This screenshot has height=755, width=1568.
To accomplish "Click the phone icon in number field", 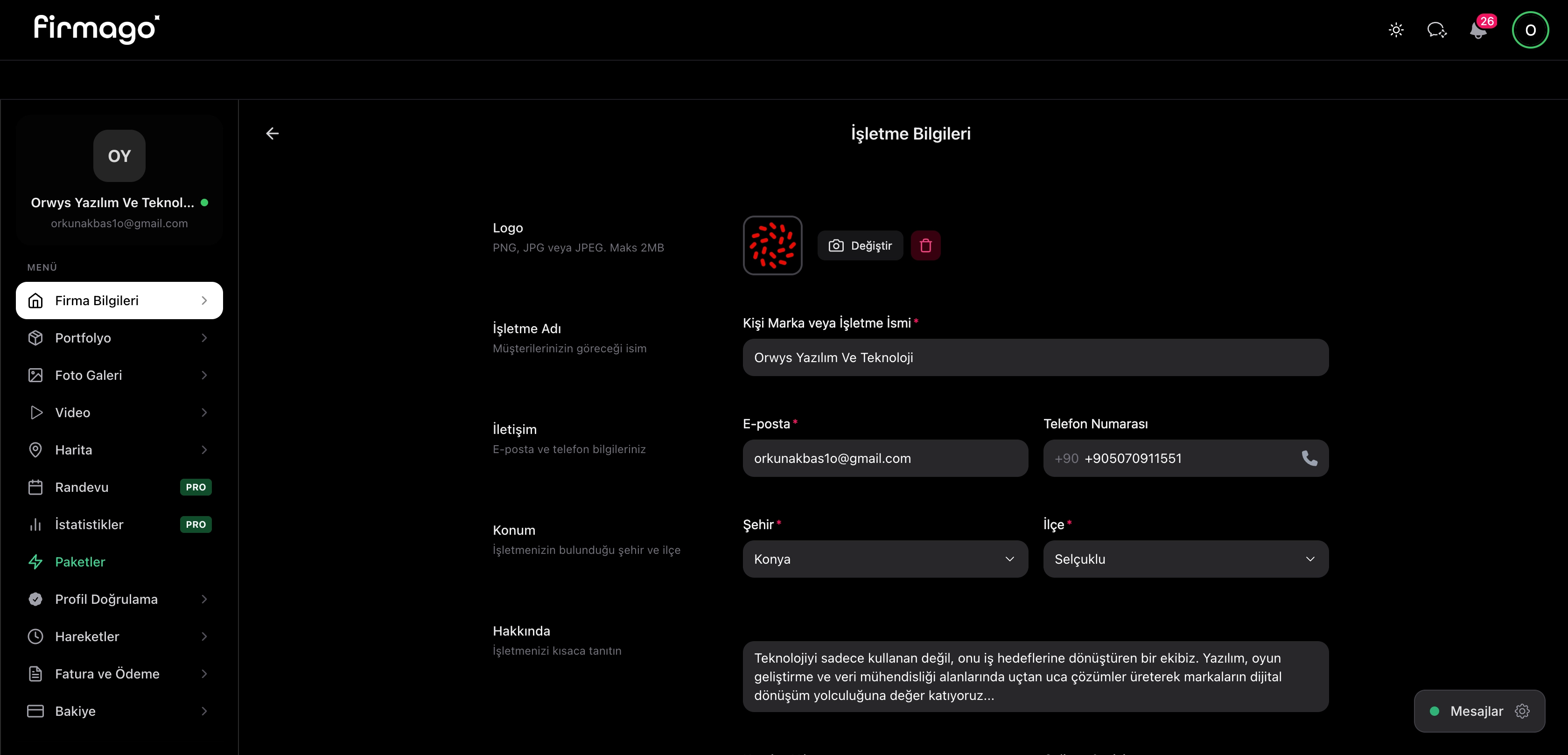I will click(x=1309, y=458).
